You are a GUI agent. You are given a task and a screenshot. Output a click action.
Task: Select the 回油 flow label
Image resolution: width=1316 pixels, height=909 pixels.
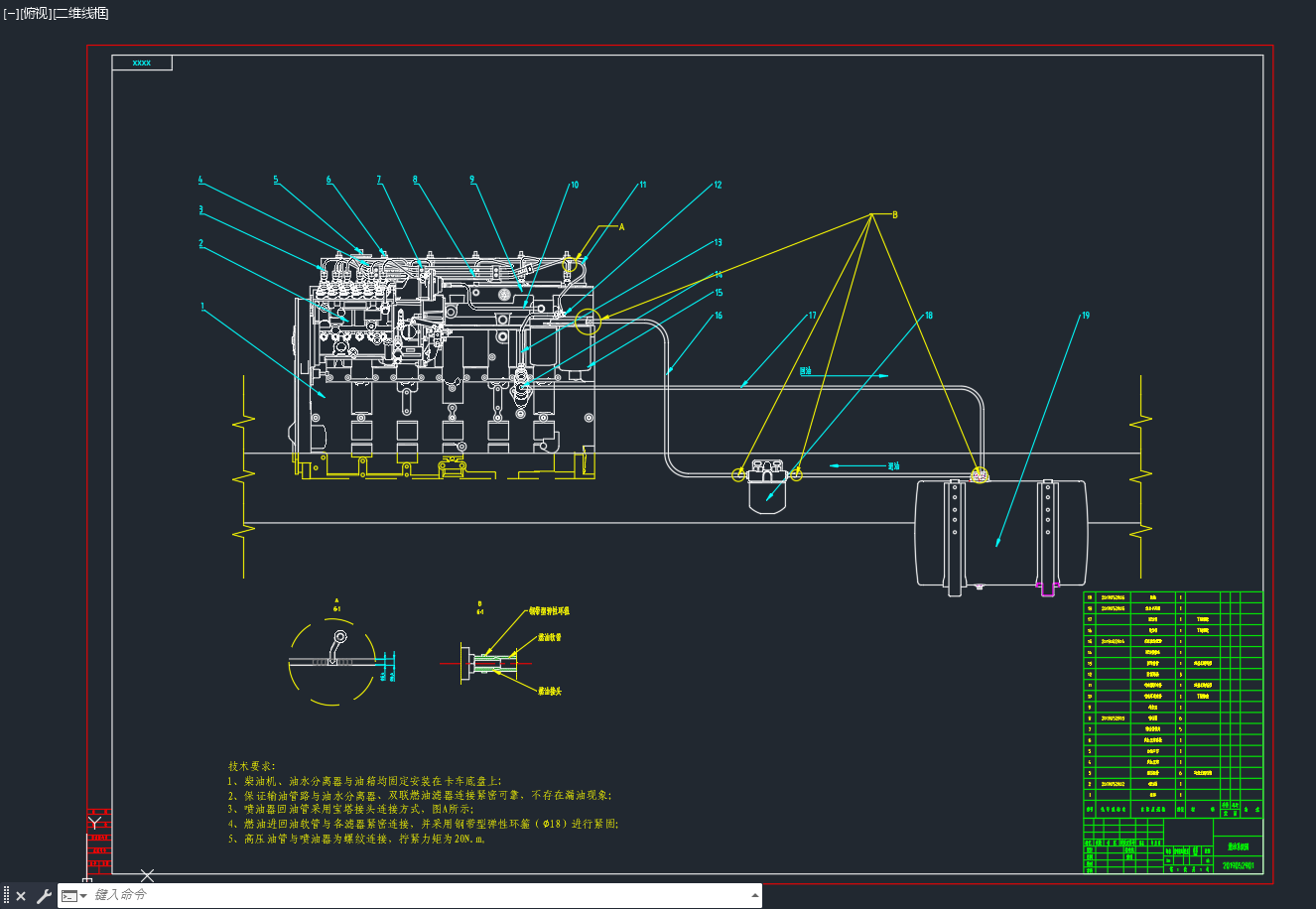(806, 371)
